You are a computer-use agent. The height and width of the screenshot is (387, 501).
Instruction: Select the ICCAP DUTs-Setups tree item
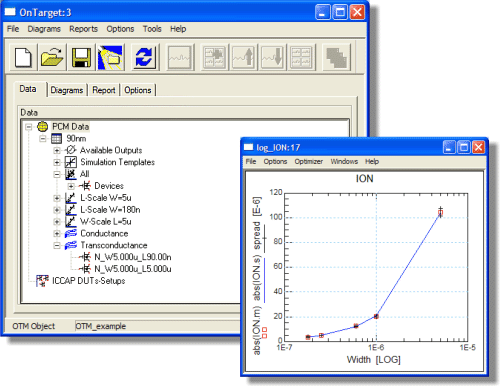(x=88, y=281)
